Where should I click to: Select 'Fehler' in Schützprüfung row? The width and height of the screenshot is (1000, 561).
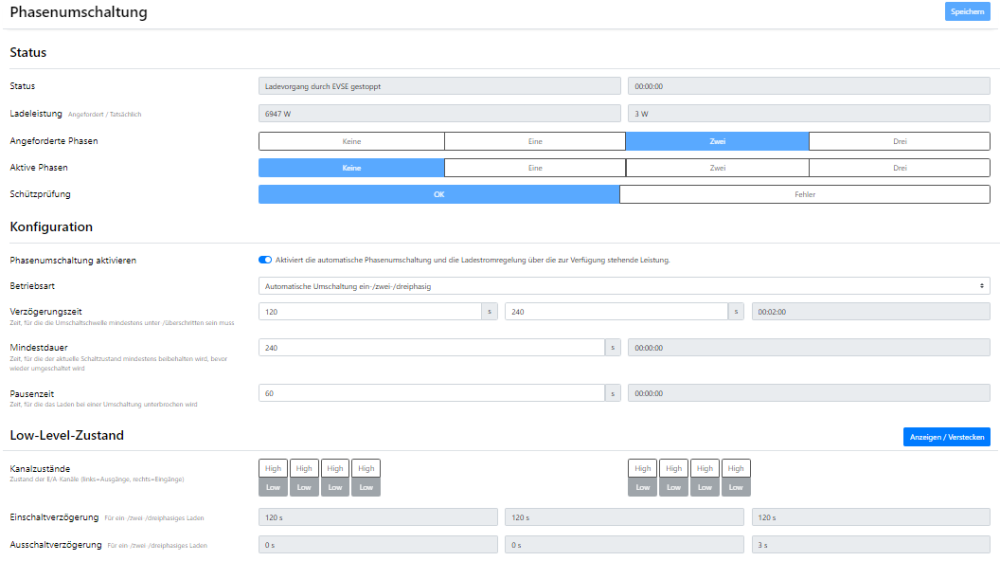[x=805, y=194]
